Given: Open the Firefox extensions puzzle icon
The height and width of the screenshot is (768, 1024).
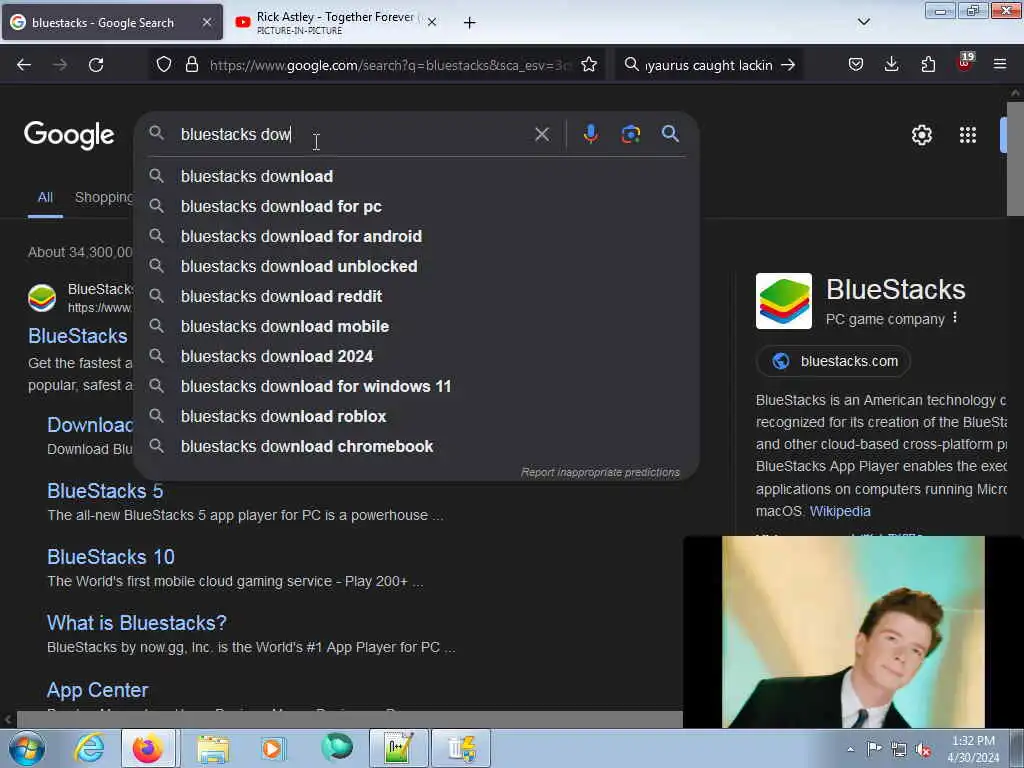Looking at the screenshot, I should [928, 65].
